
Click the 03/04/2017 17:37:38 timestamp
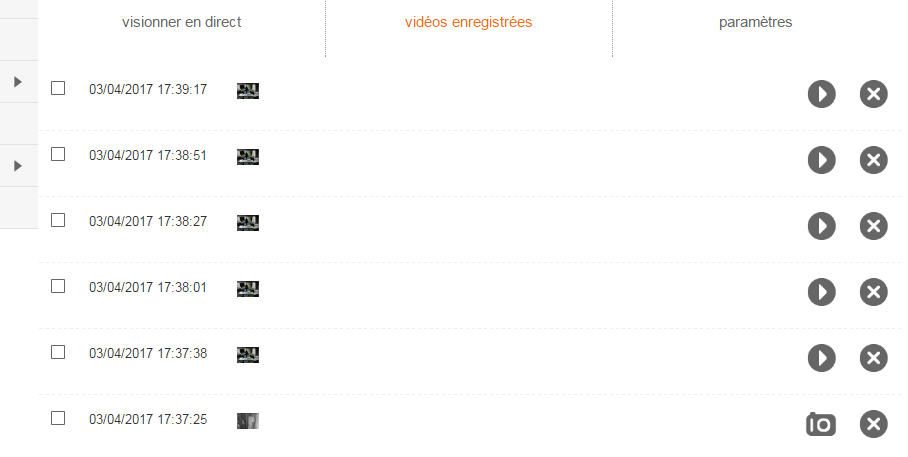point(148,353)
